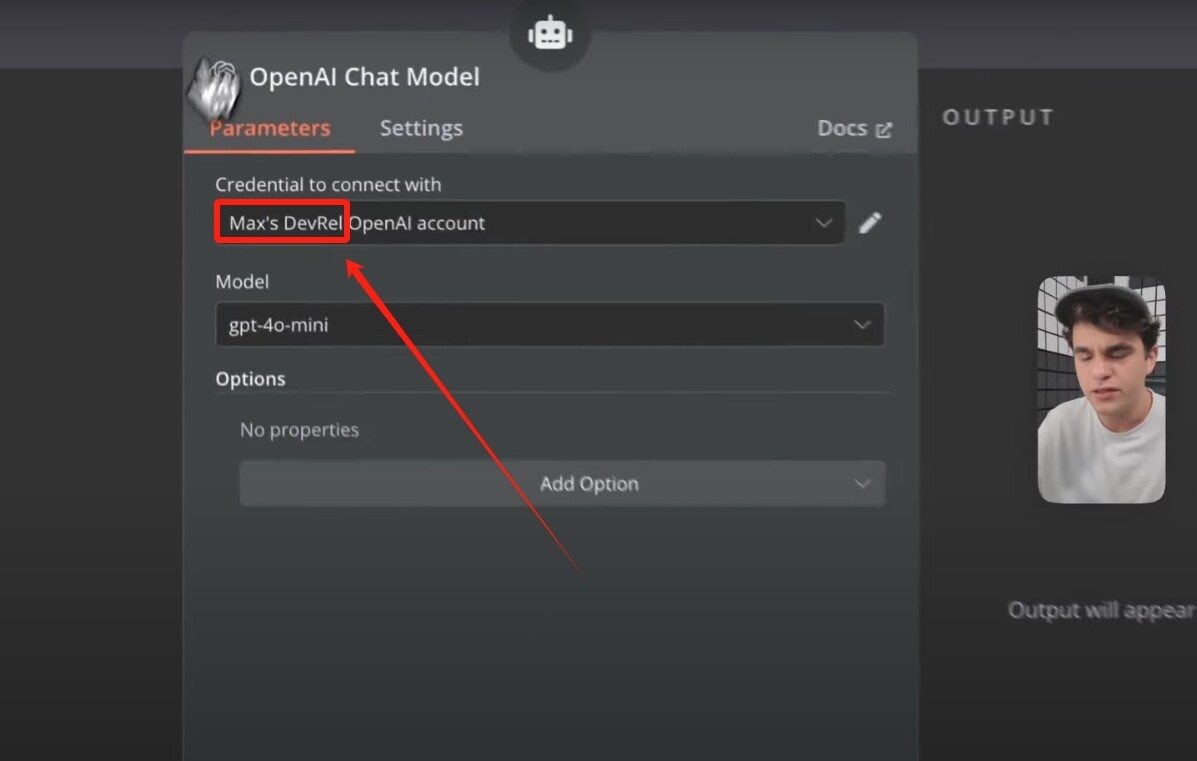Open the credential dropdown for OpenAI account
The image size is (1197, 761).
click(530, 223)
